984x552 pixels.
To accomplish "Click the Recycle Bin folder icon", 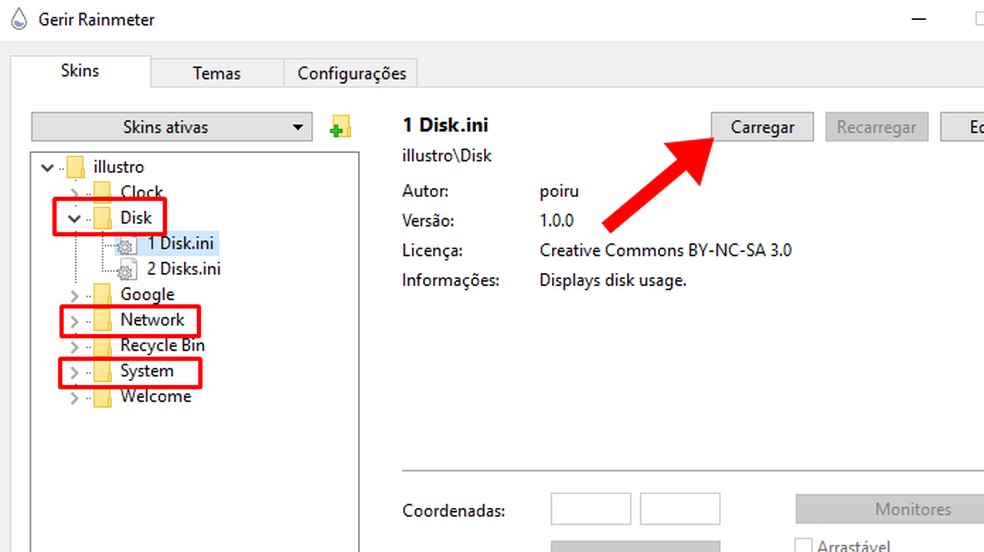I will point(102,346).
